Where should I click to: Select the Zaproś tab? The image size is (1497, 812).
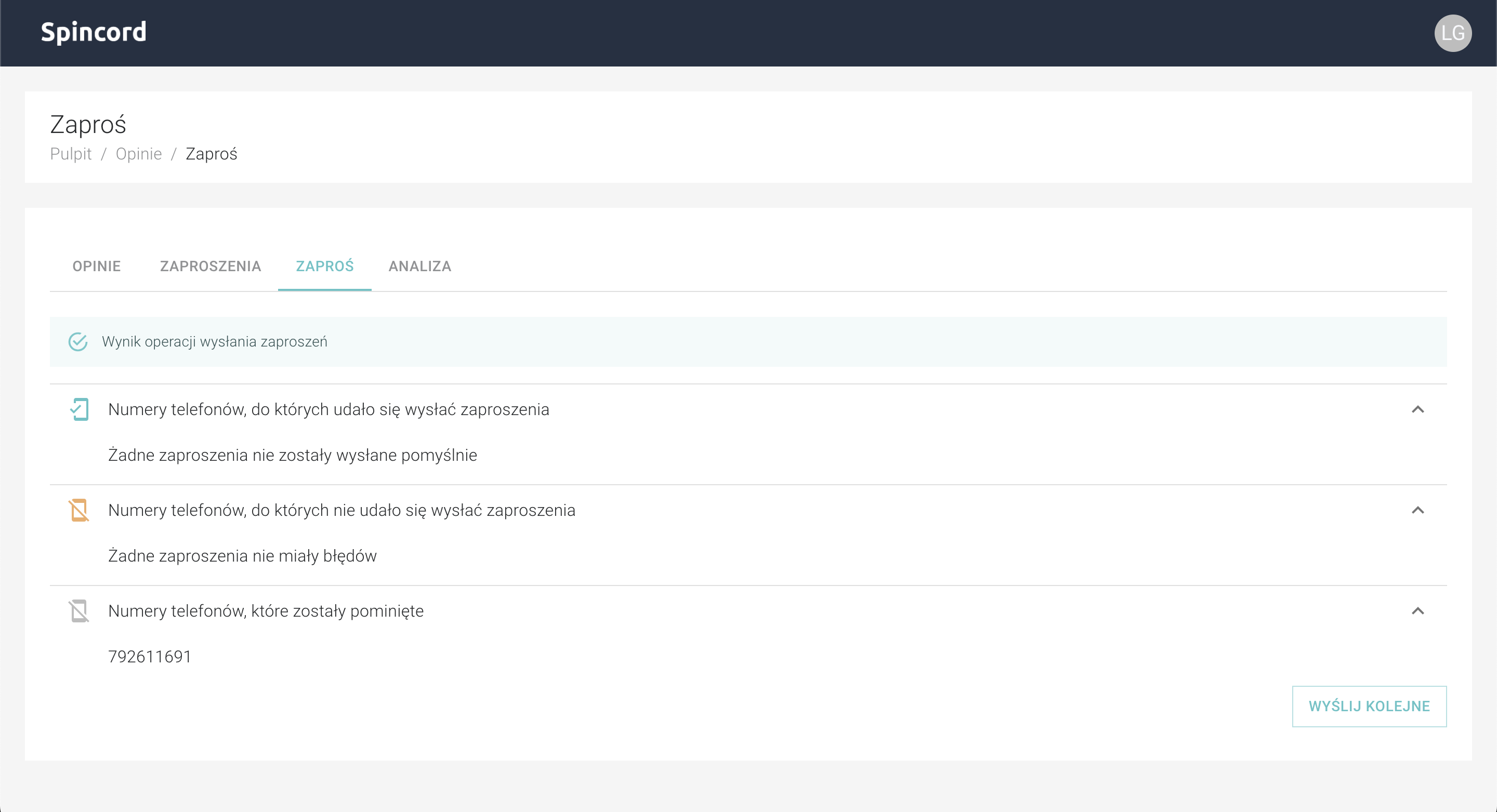pyautogui.click(x=324, y=266)
